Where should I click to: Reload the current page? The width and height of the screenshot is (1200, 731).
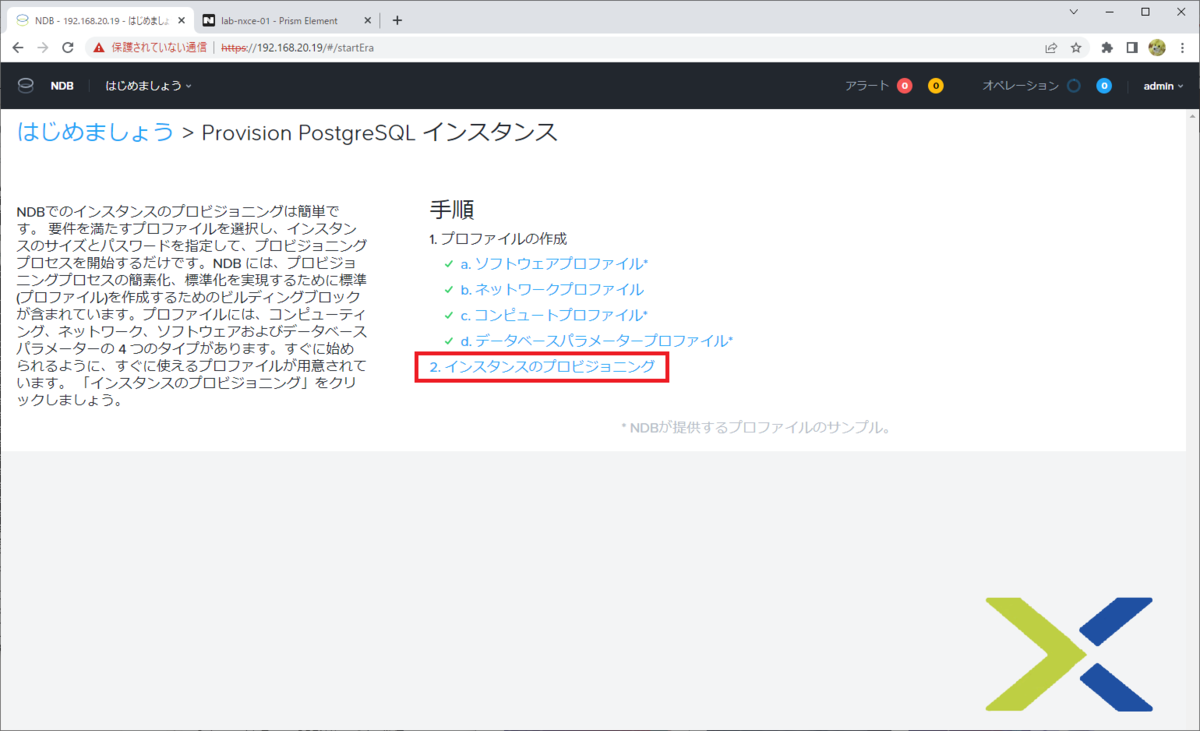68,47
